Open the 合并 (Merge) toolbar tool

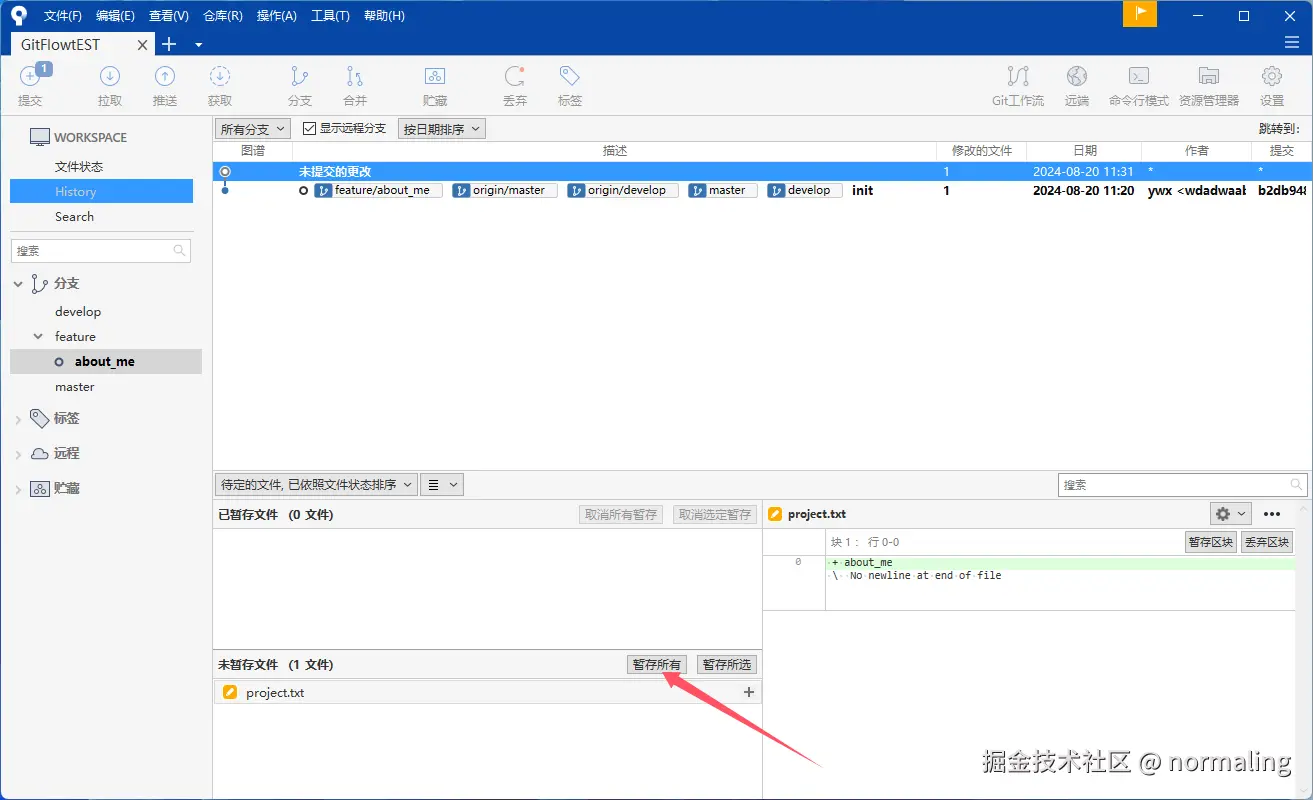pos(355,77)
